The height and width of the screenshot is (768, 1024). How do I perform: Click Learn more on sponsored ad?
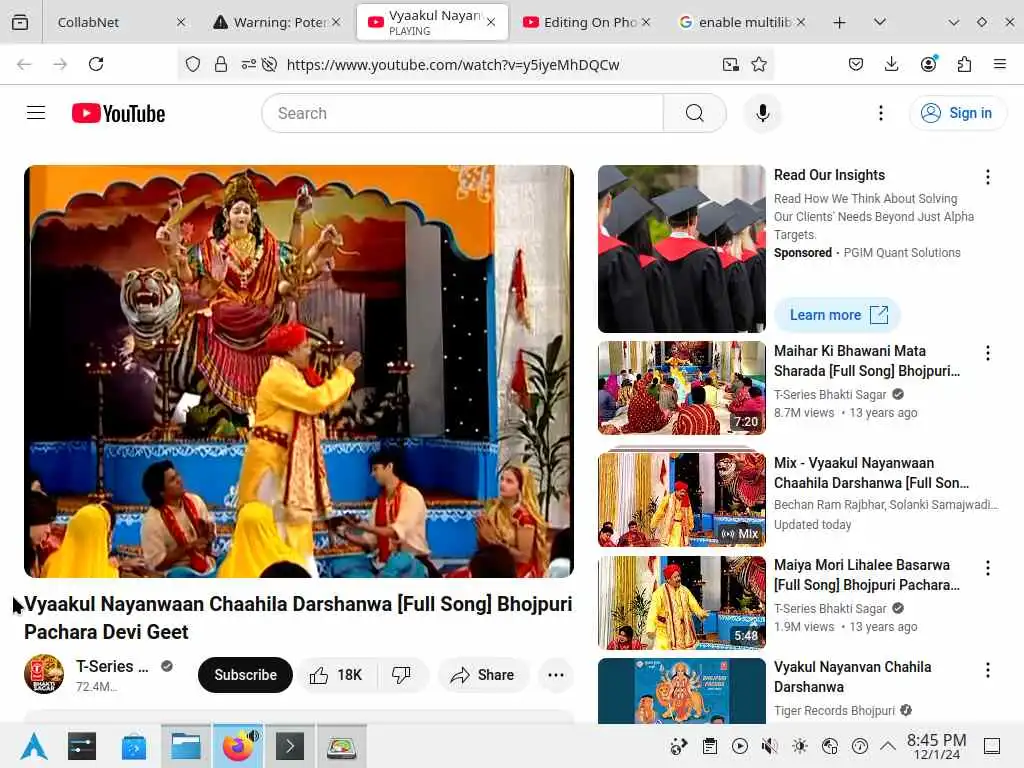(x=838, y=315)
